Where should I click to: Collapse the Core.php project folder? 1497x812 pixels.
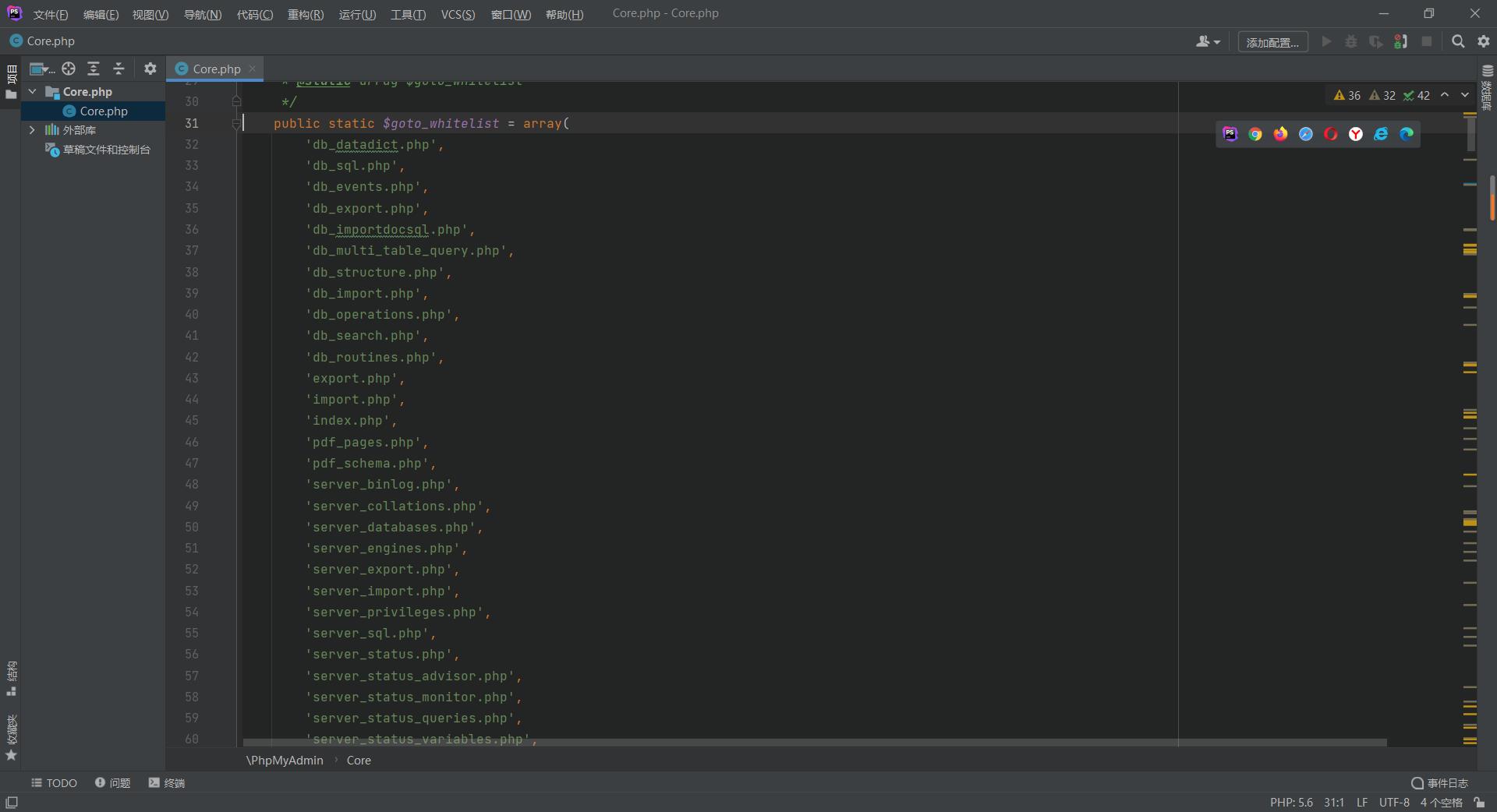point(33,91)
